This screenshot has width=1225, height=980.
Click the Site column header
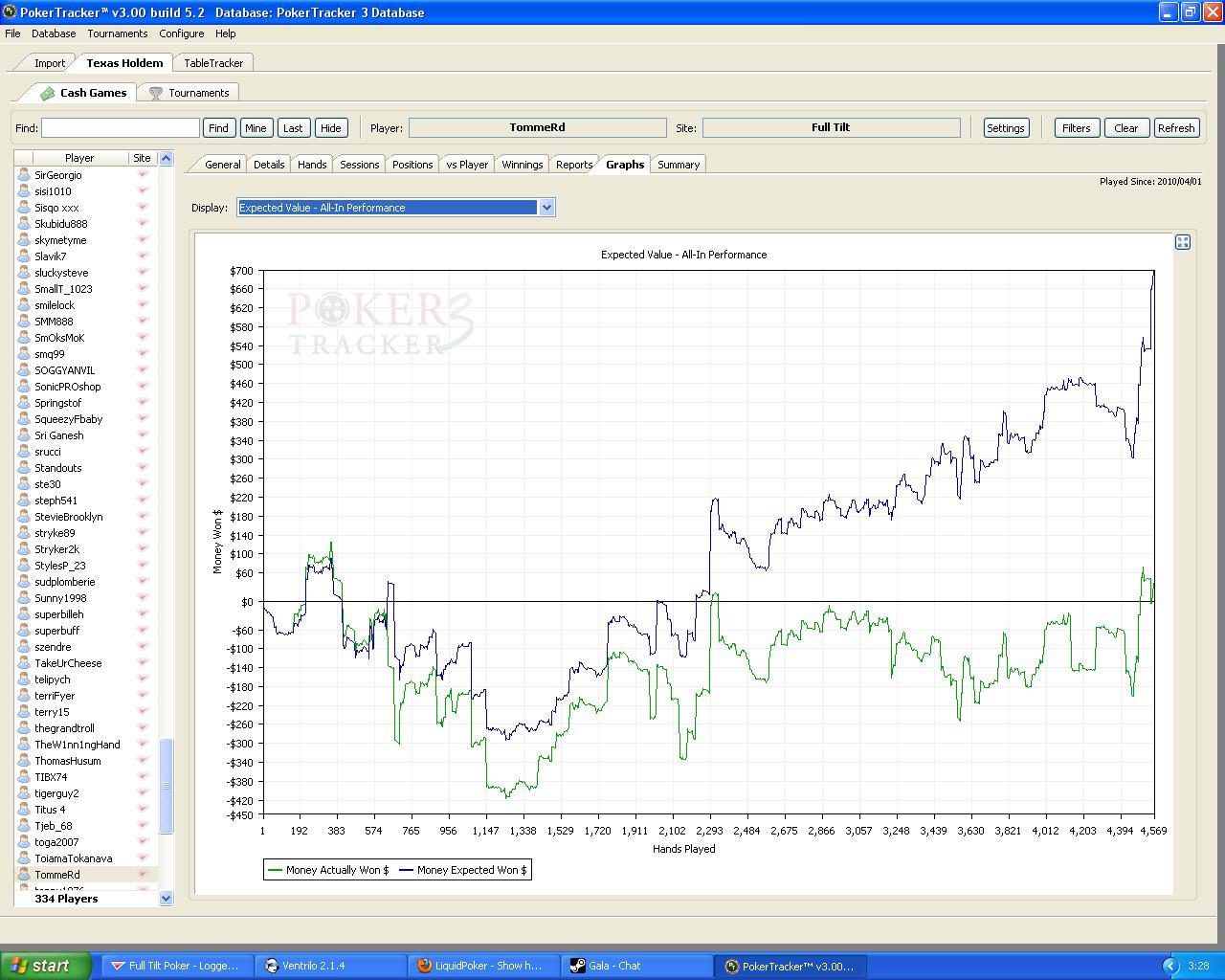pyautogui.click(x=142, y=158)
